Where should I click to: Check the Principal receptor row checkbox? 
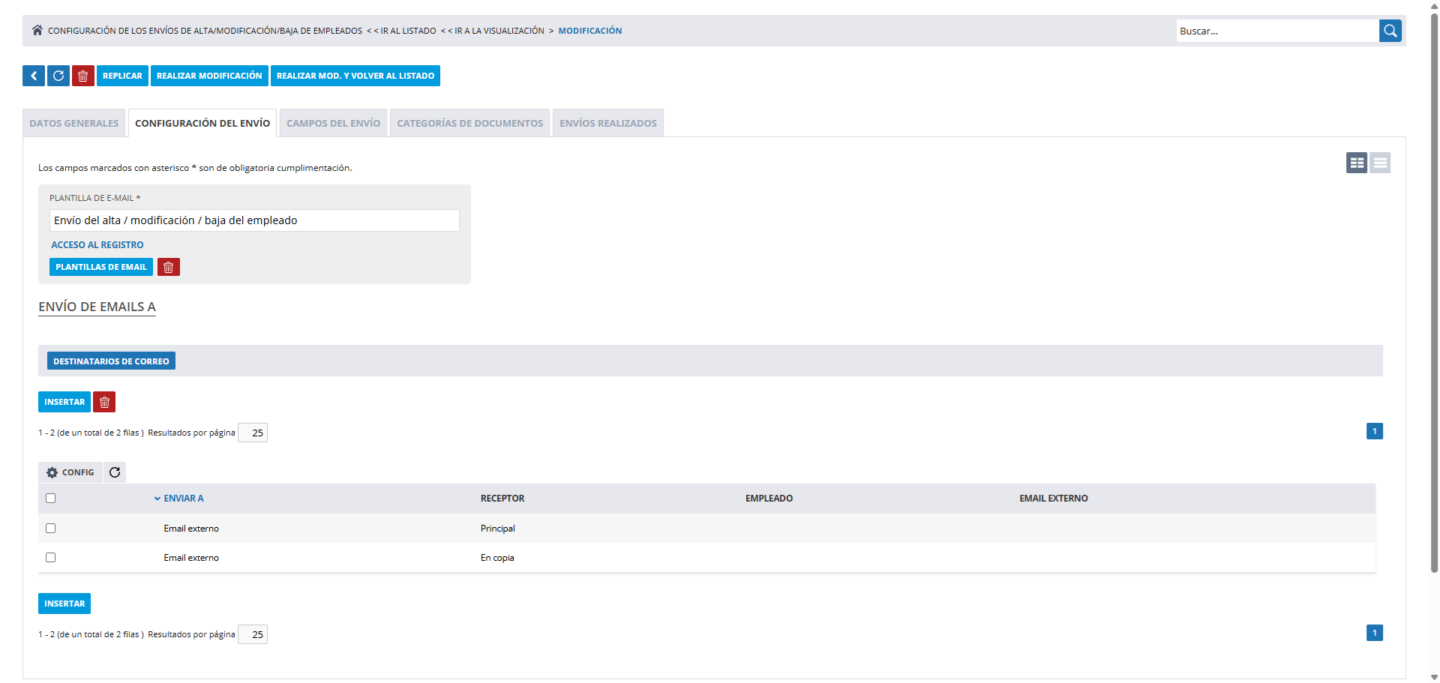[51, 528]
